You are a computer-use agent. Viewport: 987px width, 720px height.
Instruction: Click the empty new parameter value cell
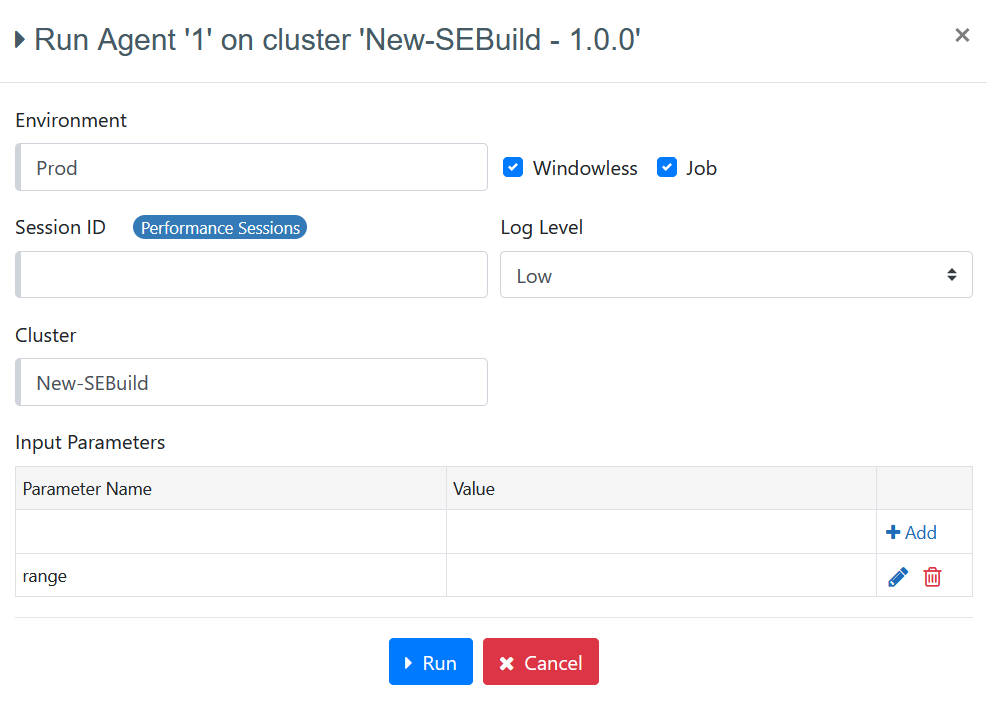[x=661, y=532]
